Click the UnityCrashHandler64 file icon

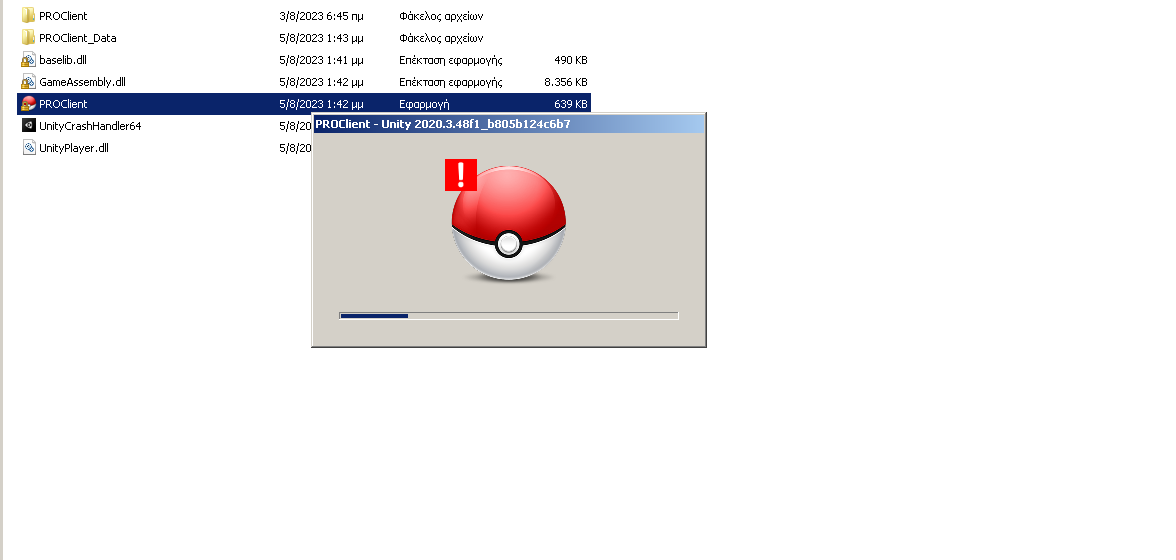(x=28, y=125)
